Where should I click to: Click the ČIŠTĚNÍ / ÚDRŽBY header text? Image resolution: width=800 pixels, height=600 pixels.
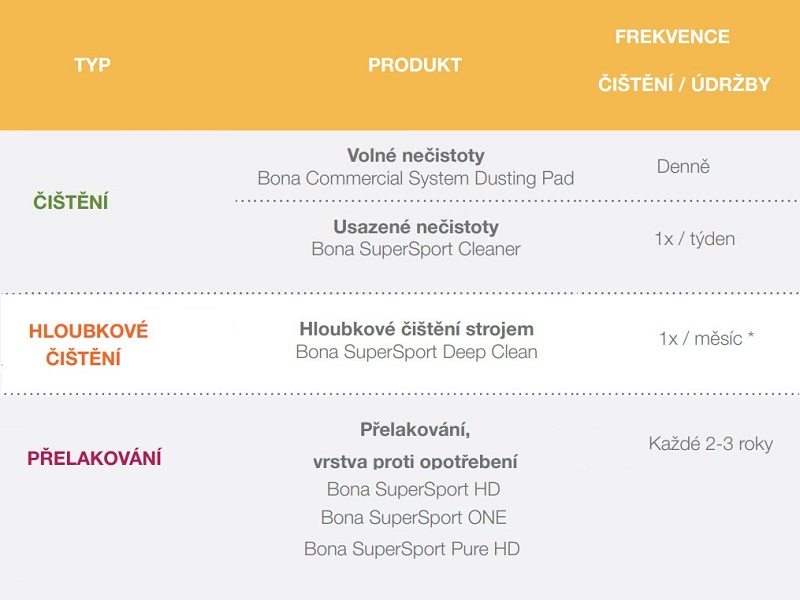tap(684, 84)
